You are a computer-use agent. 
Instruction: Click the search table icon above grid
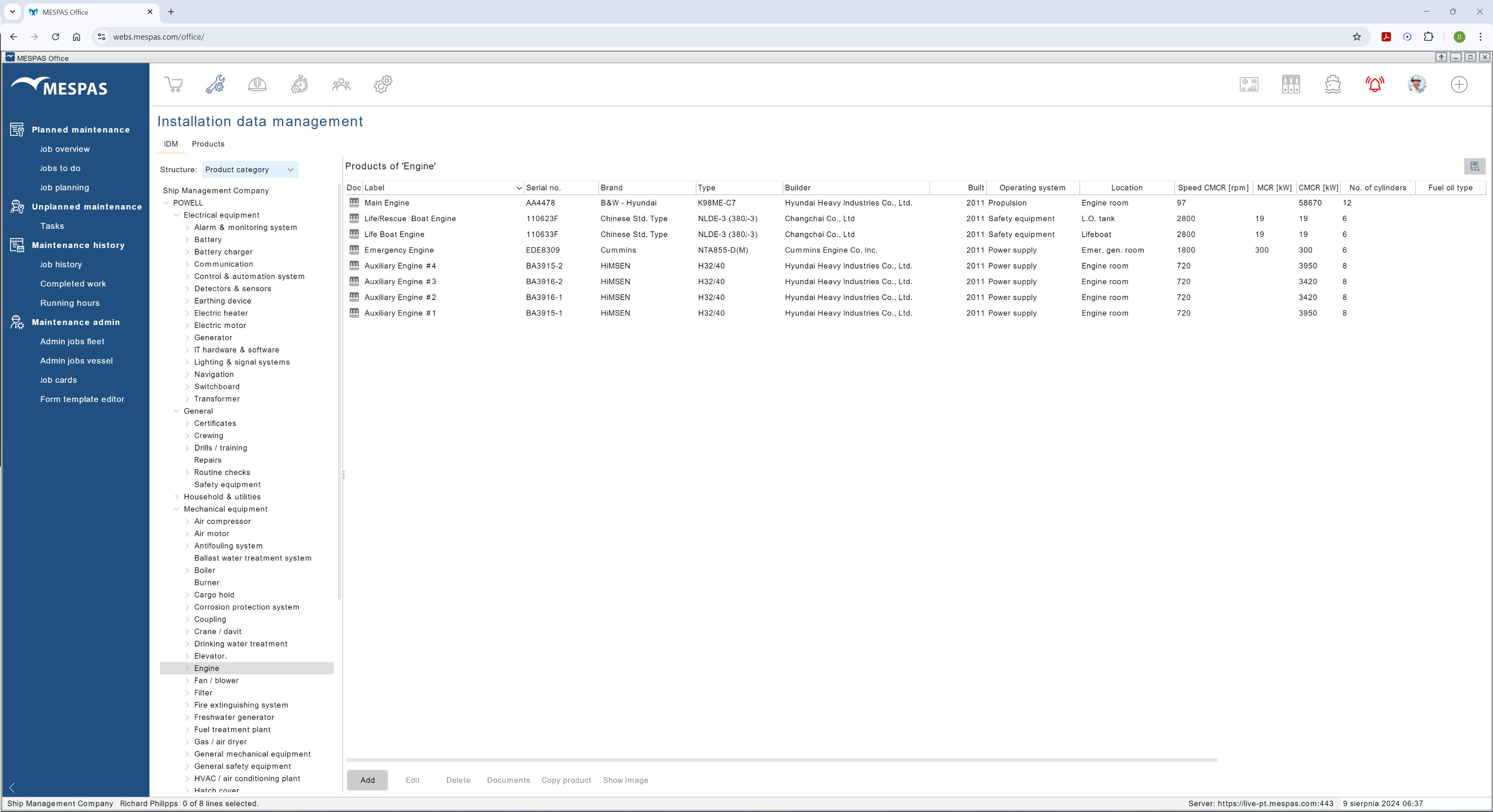point(1475,166)
